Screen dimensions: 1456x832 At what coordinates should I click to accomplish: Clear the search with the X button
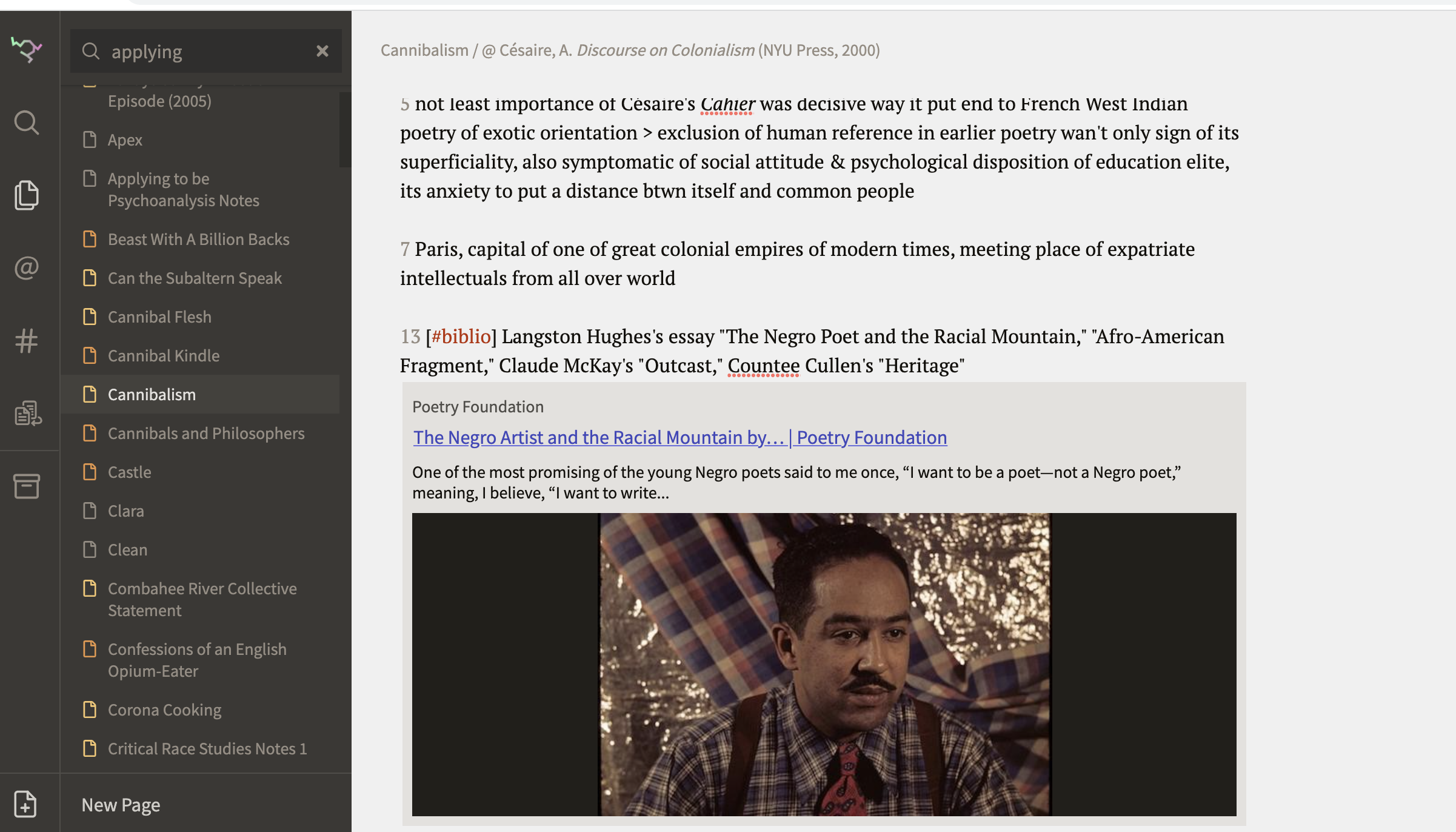[322, 51]
